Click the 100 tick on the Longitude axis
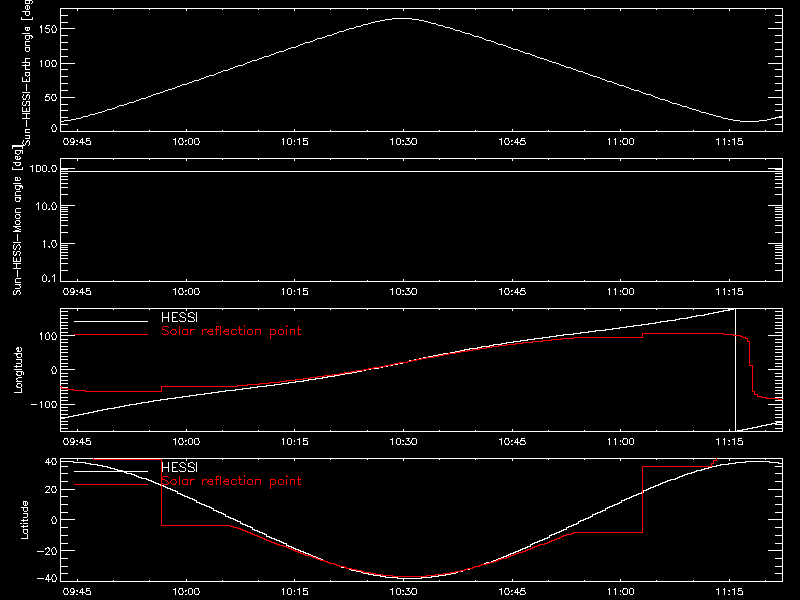This screenshot has width=800, height=600. (x=50, y=336)
